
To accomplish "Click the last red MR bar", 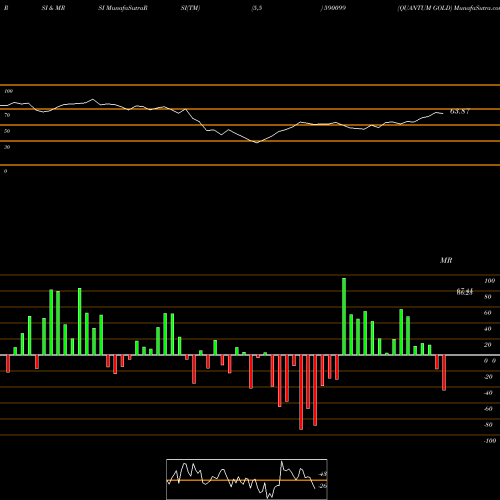I will (x=444, y=373).
